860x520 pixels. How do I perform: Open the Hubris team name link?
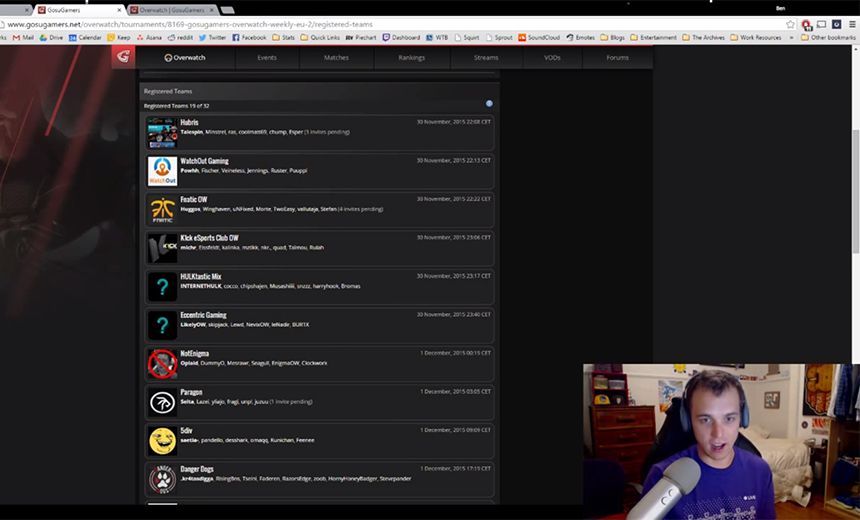pos(189,122)
